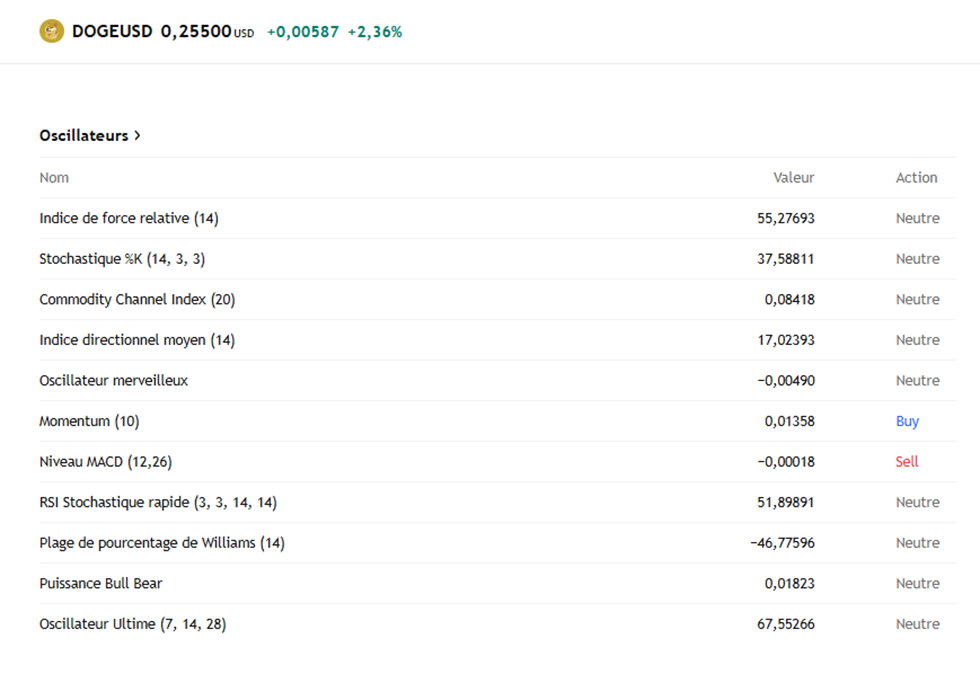Click the Valeur column header

coord(793,178)
